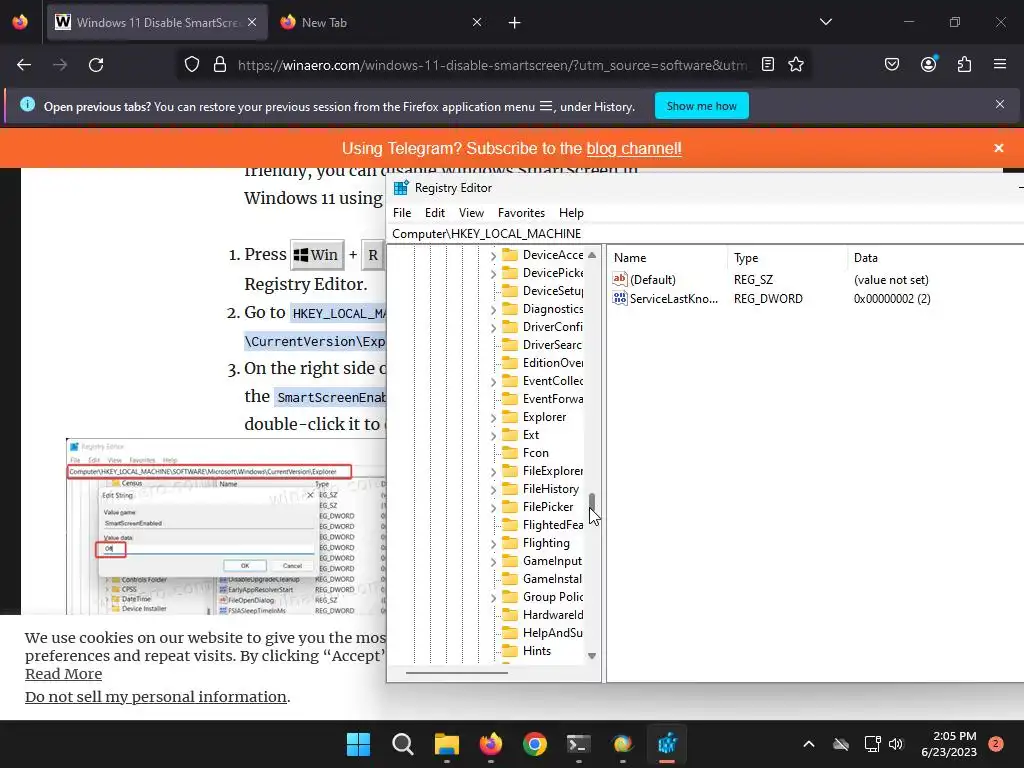Click the EditionOver key folder icon
Screen dimensions: 1024x768
tap(510, 362)
